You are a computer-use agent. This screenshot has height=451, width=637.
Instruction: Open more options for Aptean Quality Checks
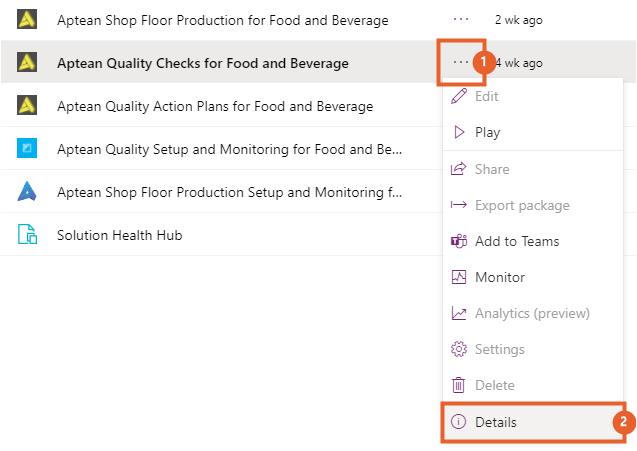click(460, 62)
